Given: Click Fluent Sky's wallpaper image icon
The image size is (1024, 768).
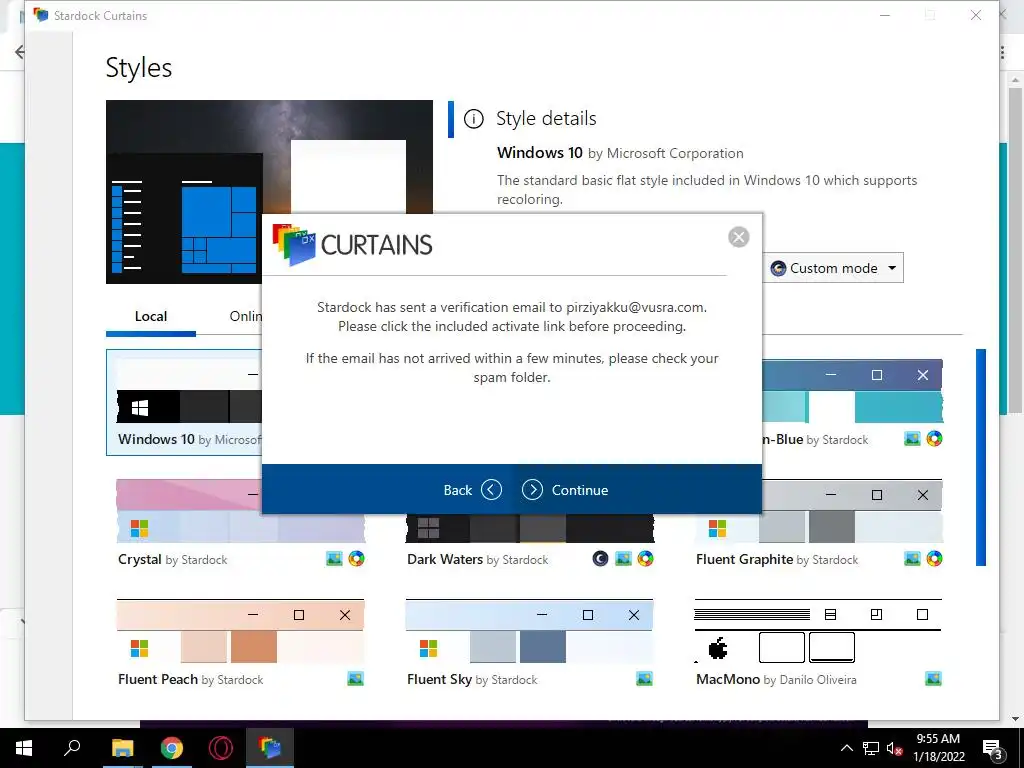Looking at the screenshot, I should [x=645, y=679].
